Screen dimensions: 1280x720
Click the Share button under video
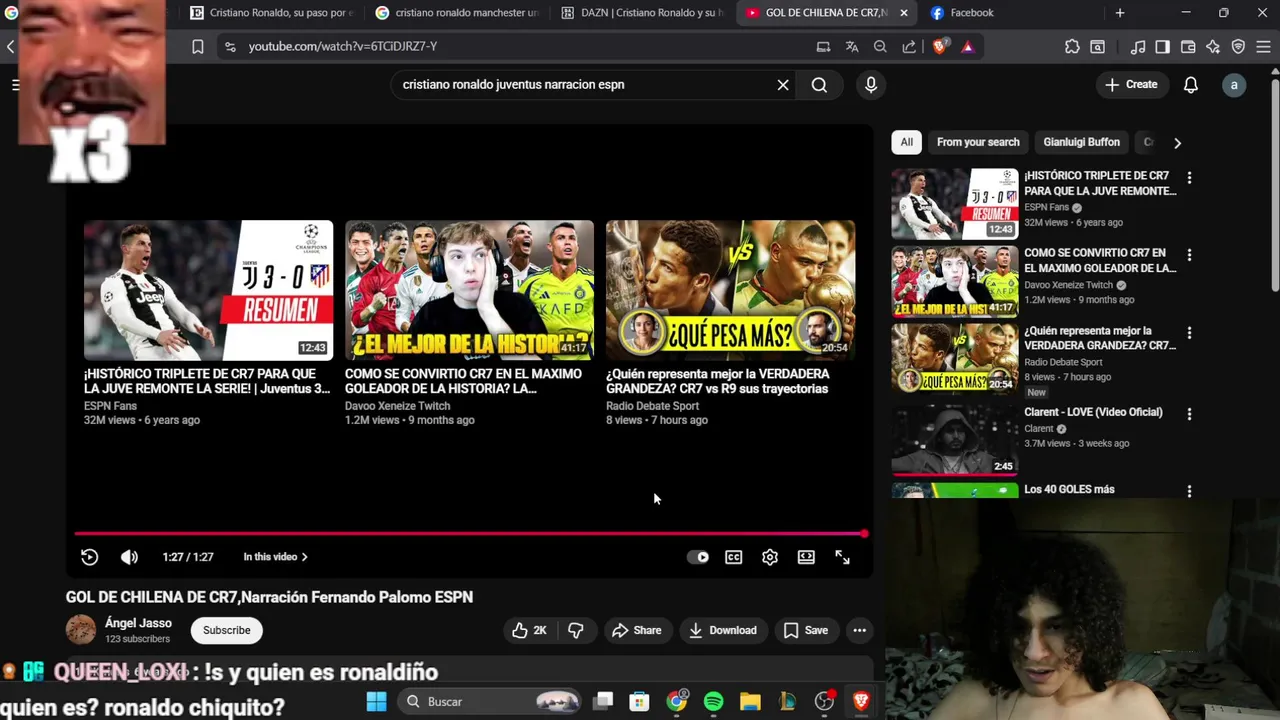[x=637, y=630]
